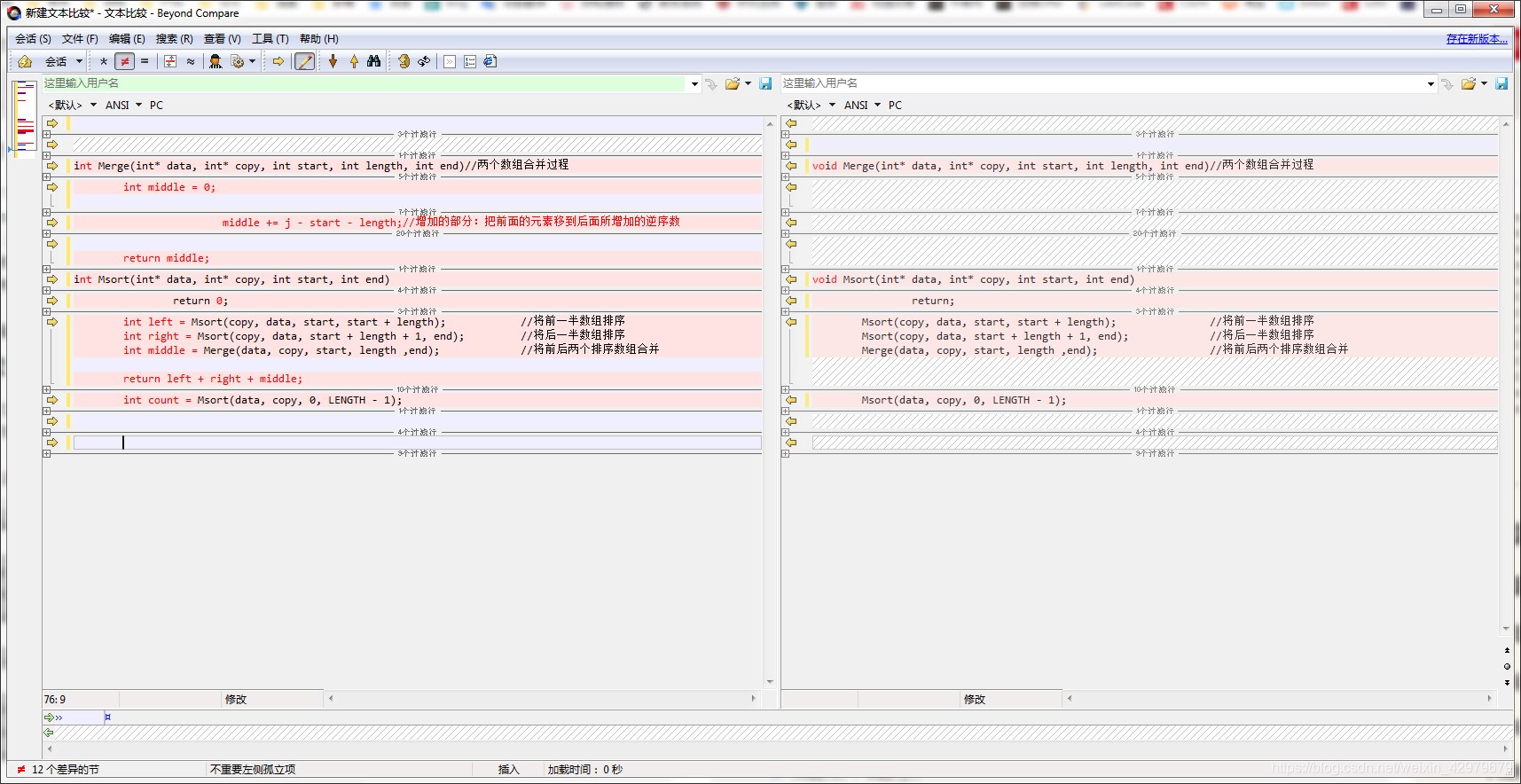Go to previous difference up arrow

354,61
